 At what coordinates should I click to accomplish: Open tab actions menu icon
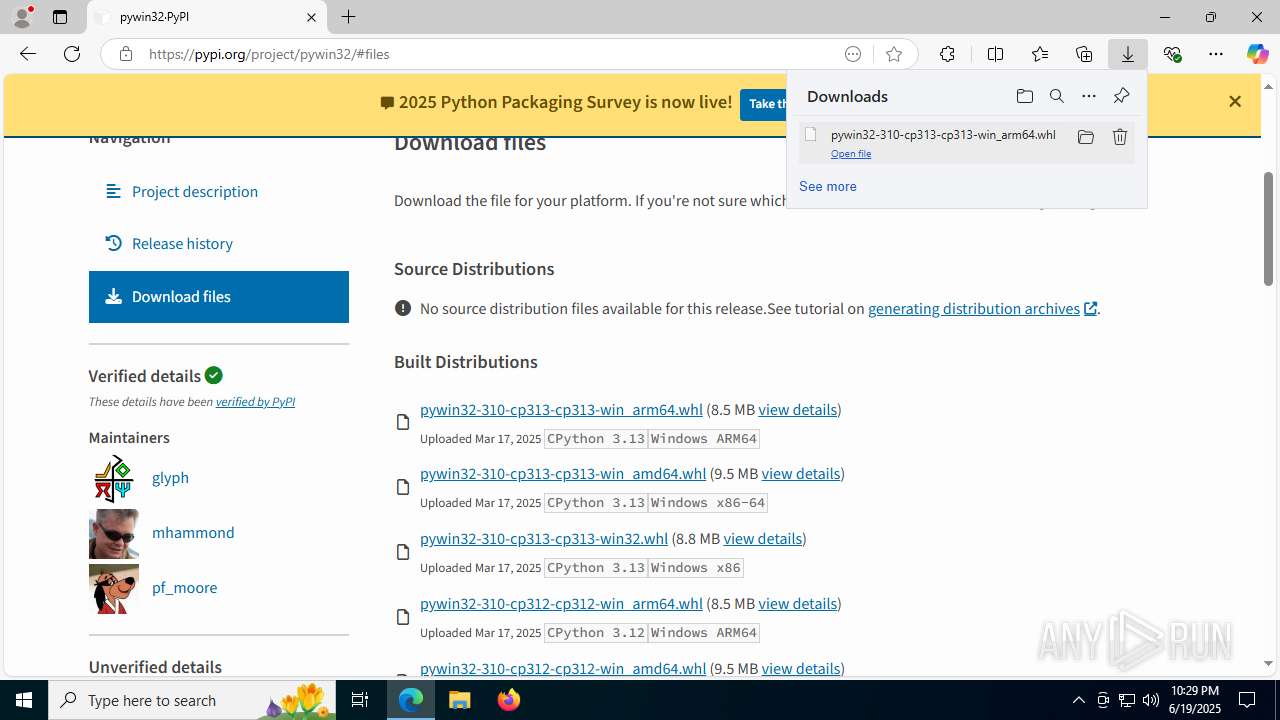point(60,17)
